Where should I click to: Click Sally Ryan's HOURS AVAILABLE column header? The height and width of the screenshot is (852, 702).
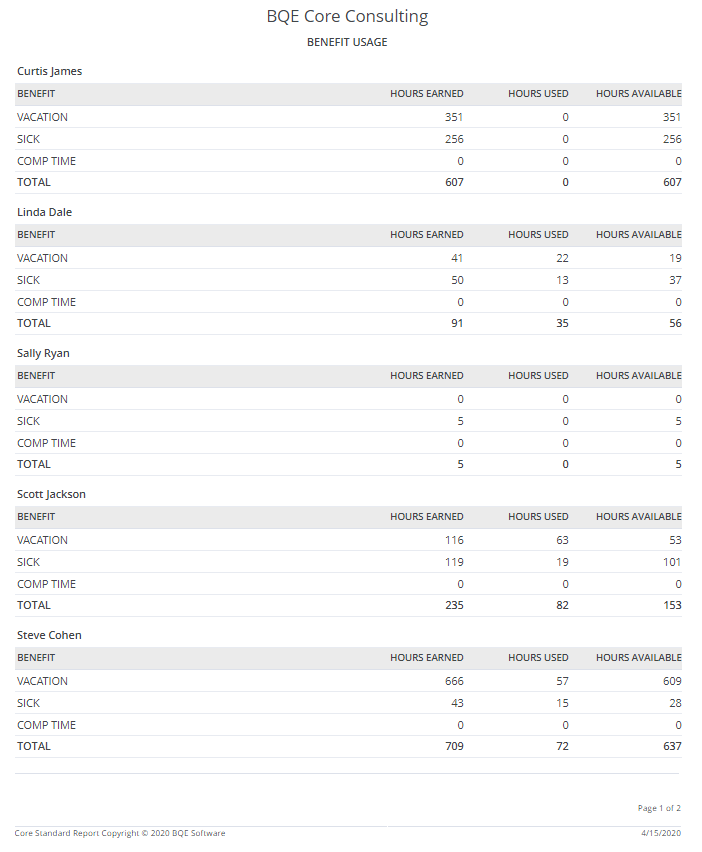(638, 375)
